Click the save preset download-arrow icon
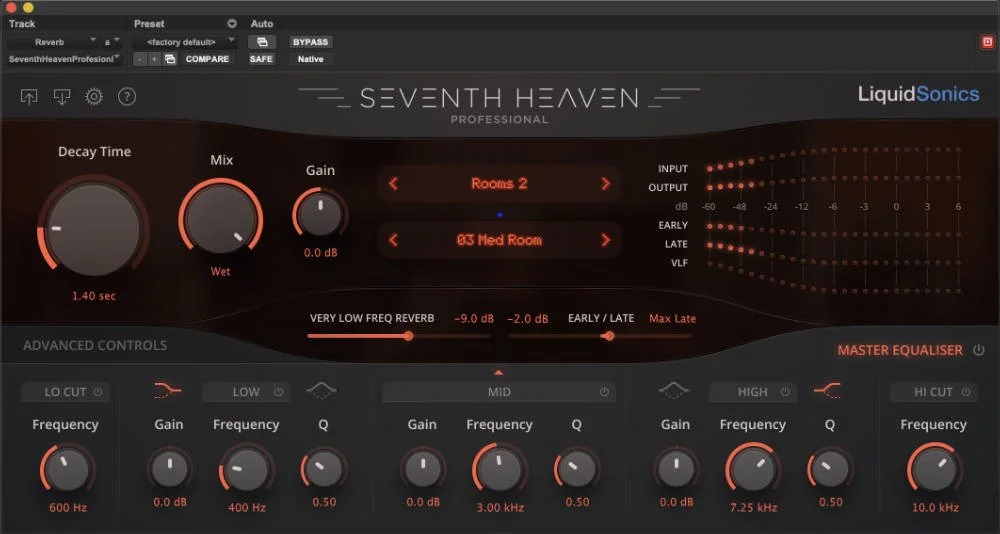The width and height of the screenshot is (1000, 534). pos(61,96)
